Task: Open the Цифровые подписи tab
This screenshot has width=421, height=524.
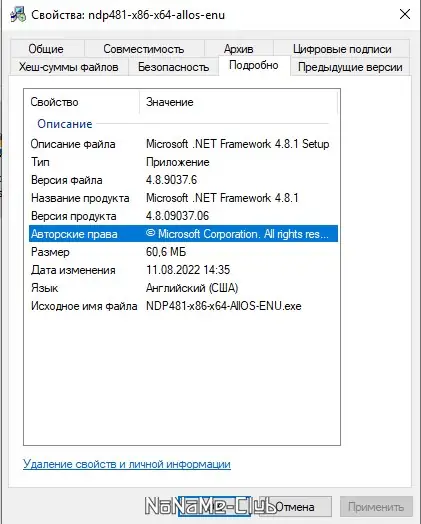Action: (x=342, y=49)
